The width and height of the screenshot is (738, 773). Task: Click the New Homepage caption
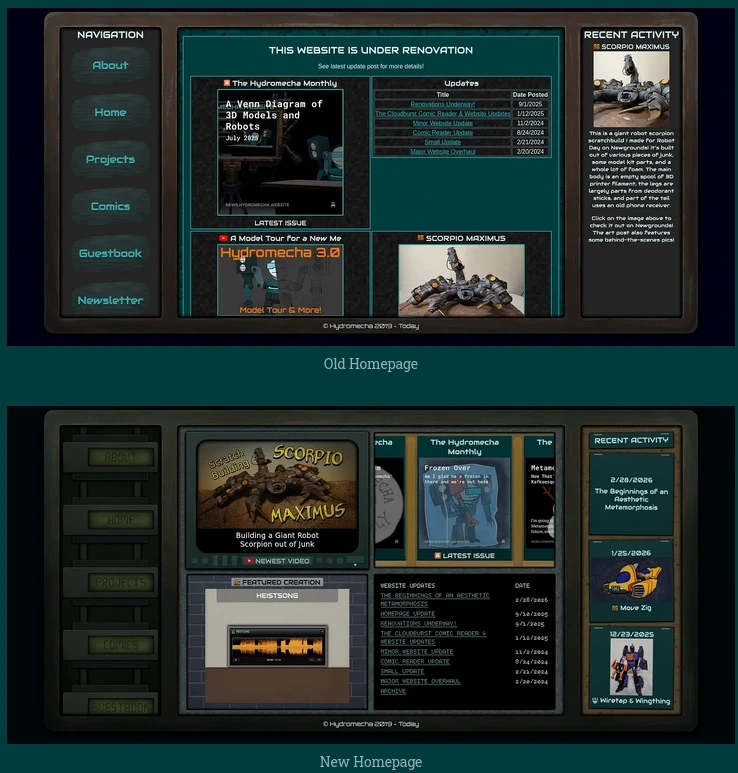(x=371, y=762)
